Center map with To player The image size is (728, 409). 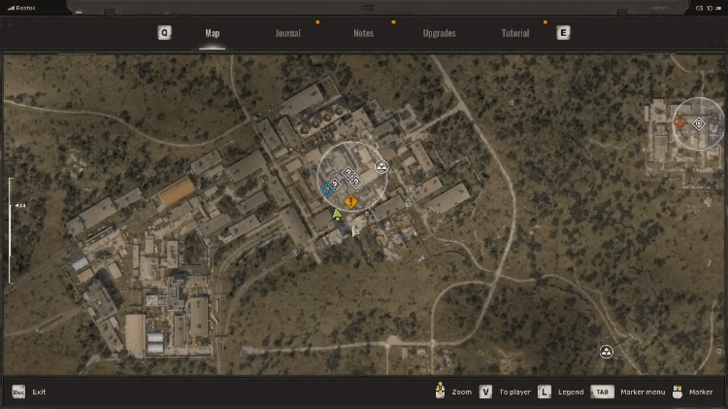coord(515,392)
